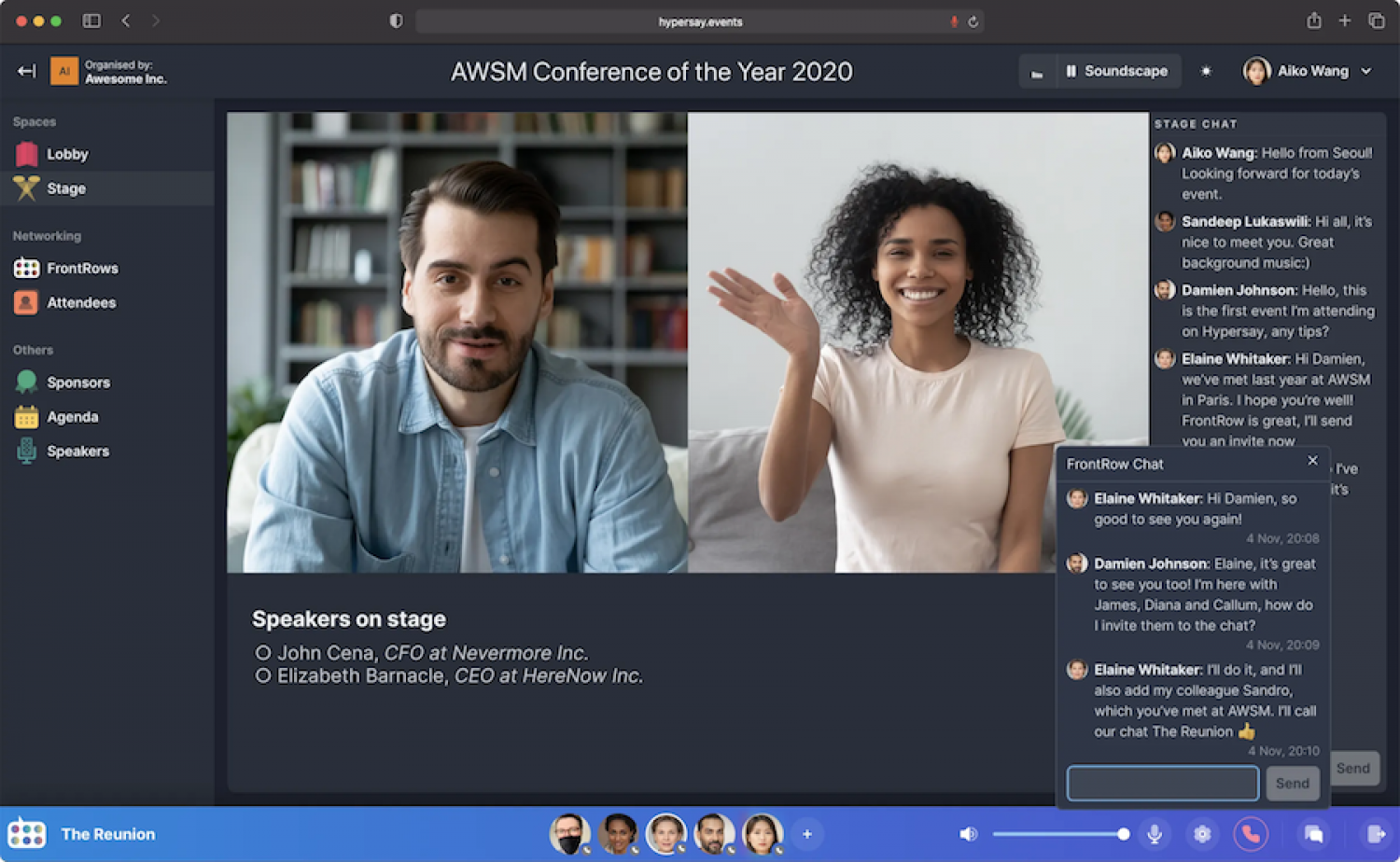1400x862 pixels.
Task: Open the Soundscape track selector on the left
Action: pyautogui.click(x=1037, y=72)
